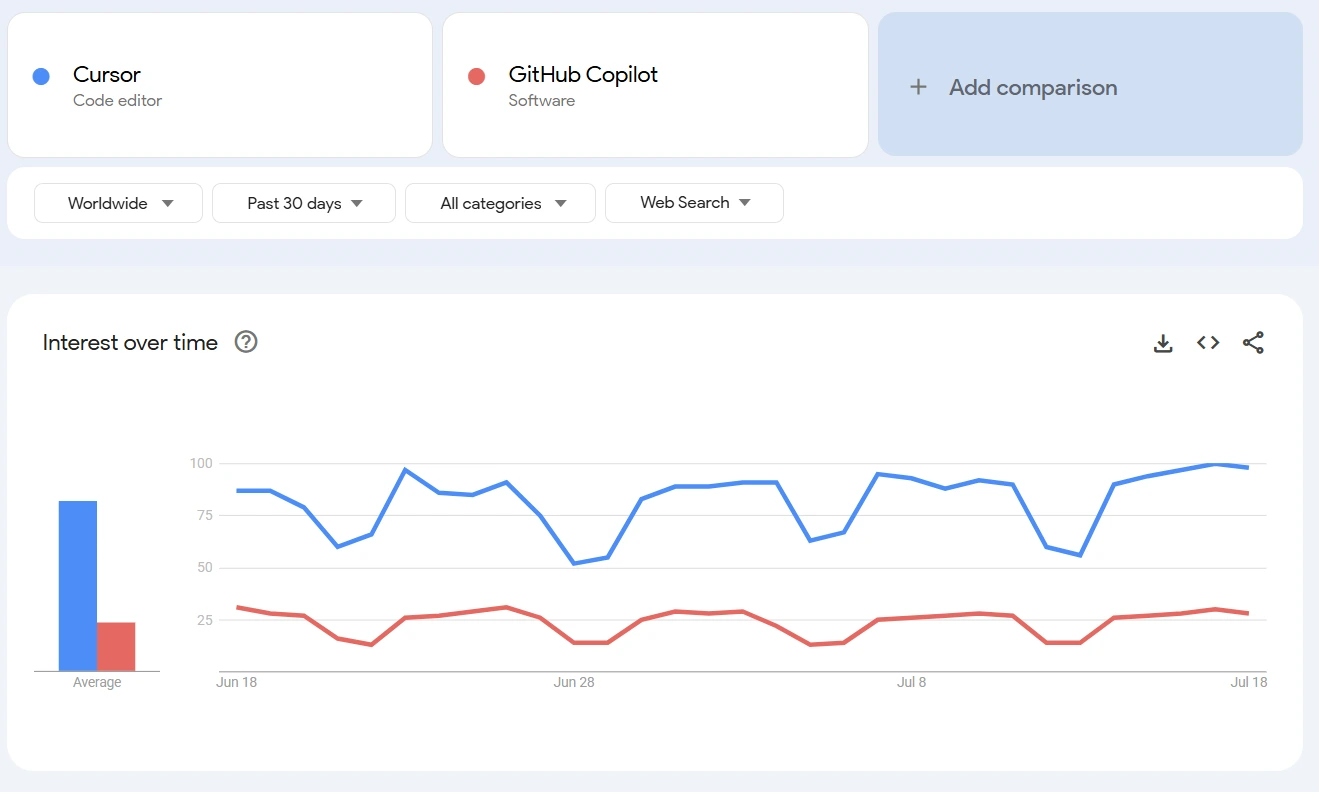Click the red Copilot line's Jun 18 start point

click(237, 607)
